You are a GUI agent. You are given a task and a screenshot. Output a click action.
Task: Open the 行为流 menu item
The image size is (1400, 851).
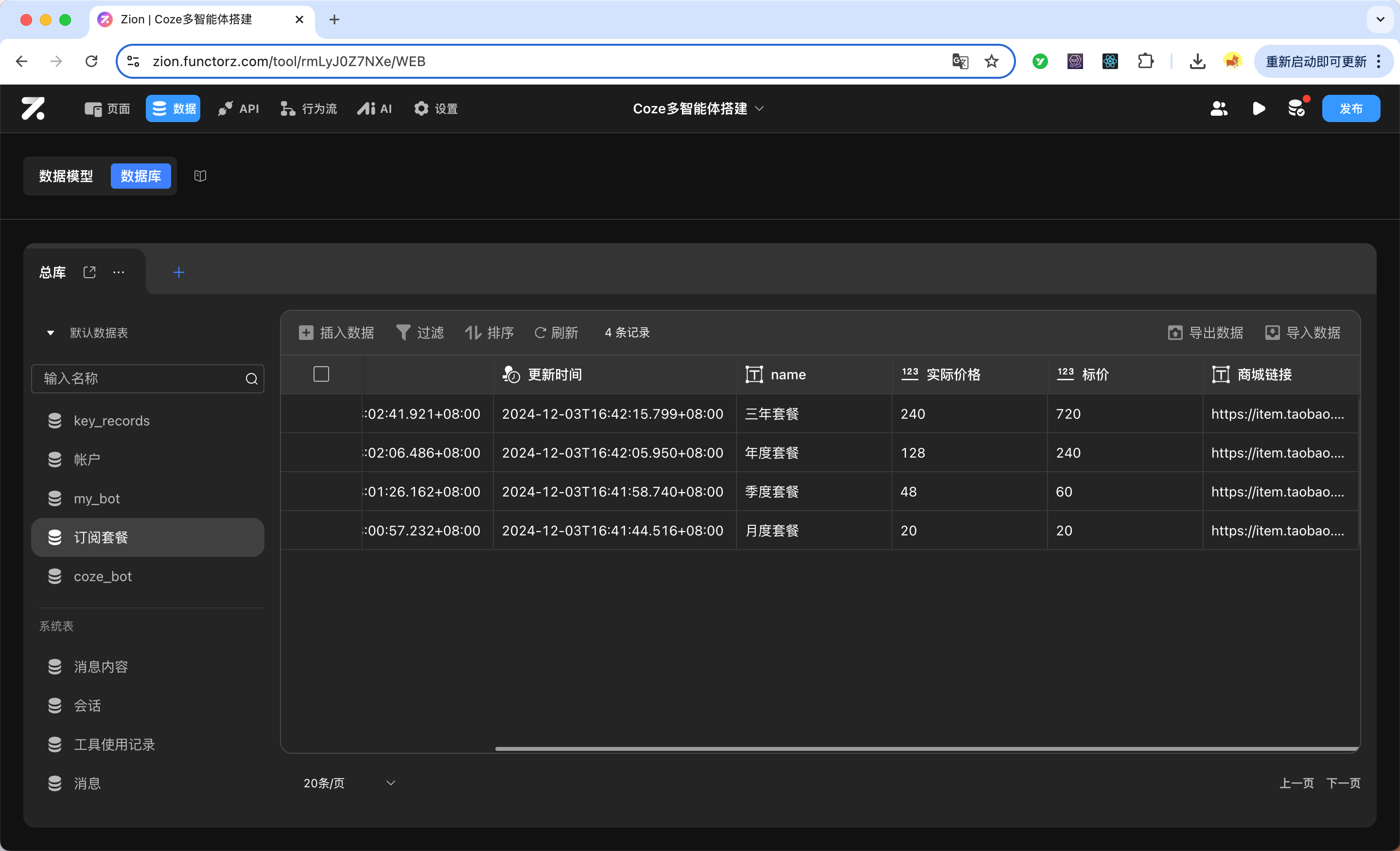tap(309, 108)
